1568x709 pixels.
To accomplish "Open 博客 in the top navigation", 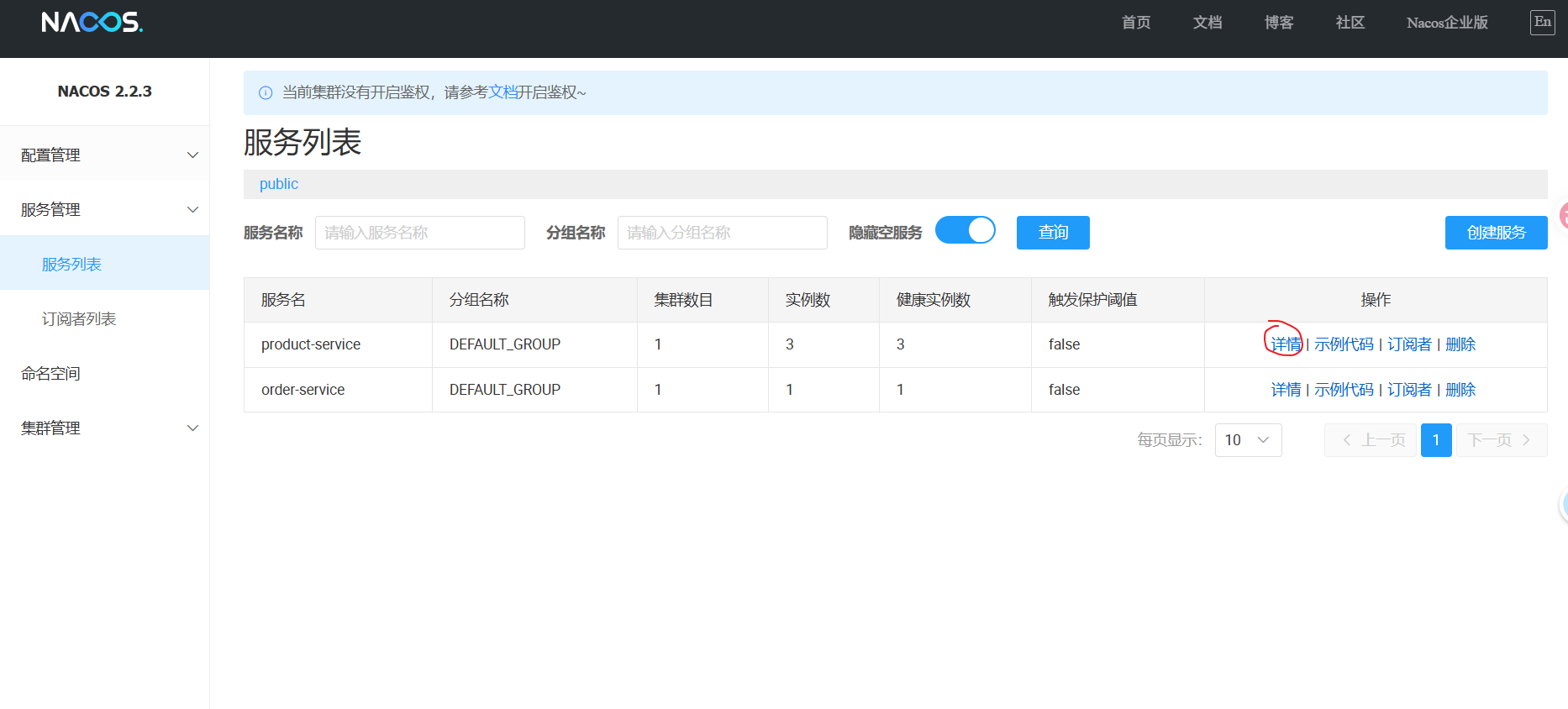I will [1279, 23].
